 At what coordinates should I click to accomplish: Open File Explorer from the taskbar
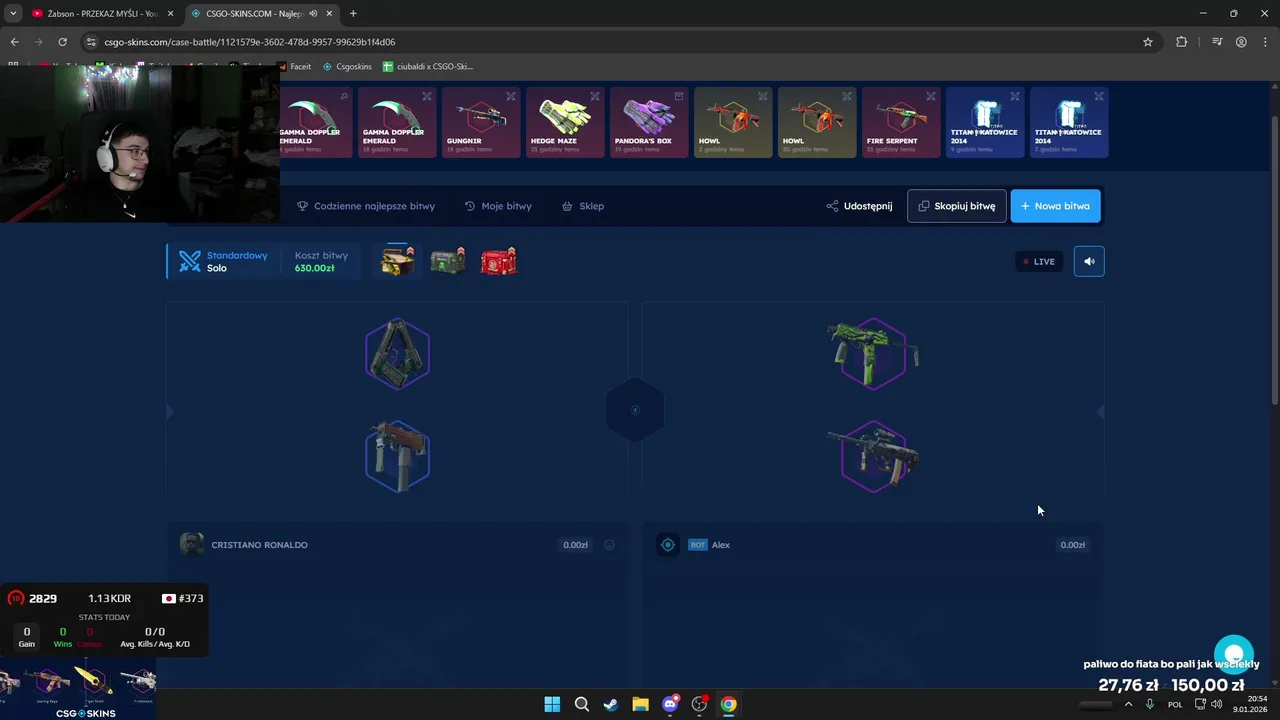pyautogui.click(x=640, y=704)
